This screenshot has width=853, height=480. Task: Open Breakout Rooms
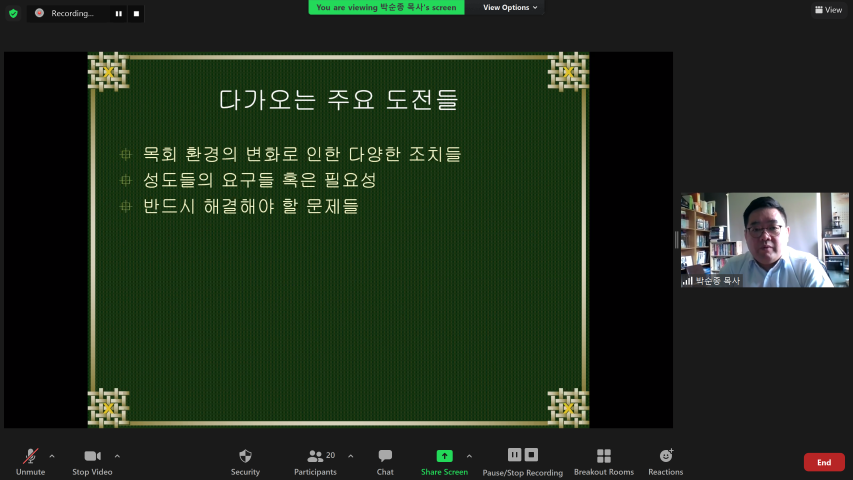604,462
